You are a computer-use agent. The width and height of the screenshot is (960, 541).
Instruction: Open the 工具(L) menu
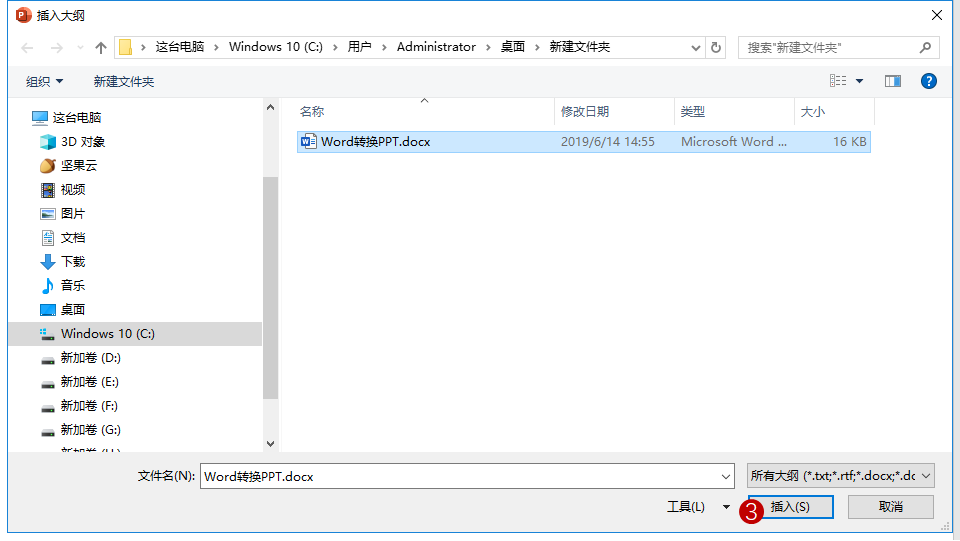coord(698,507)
